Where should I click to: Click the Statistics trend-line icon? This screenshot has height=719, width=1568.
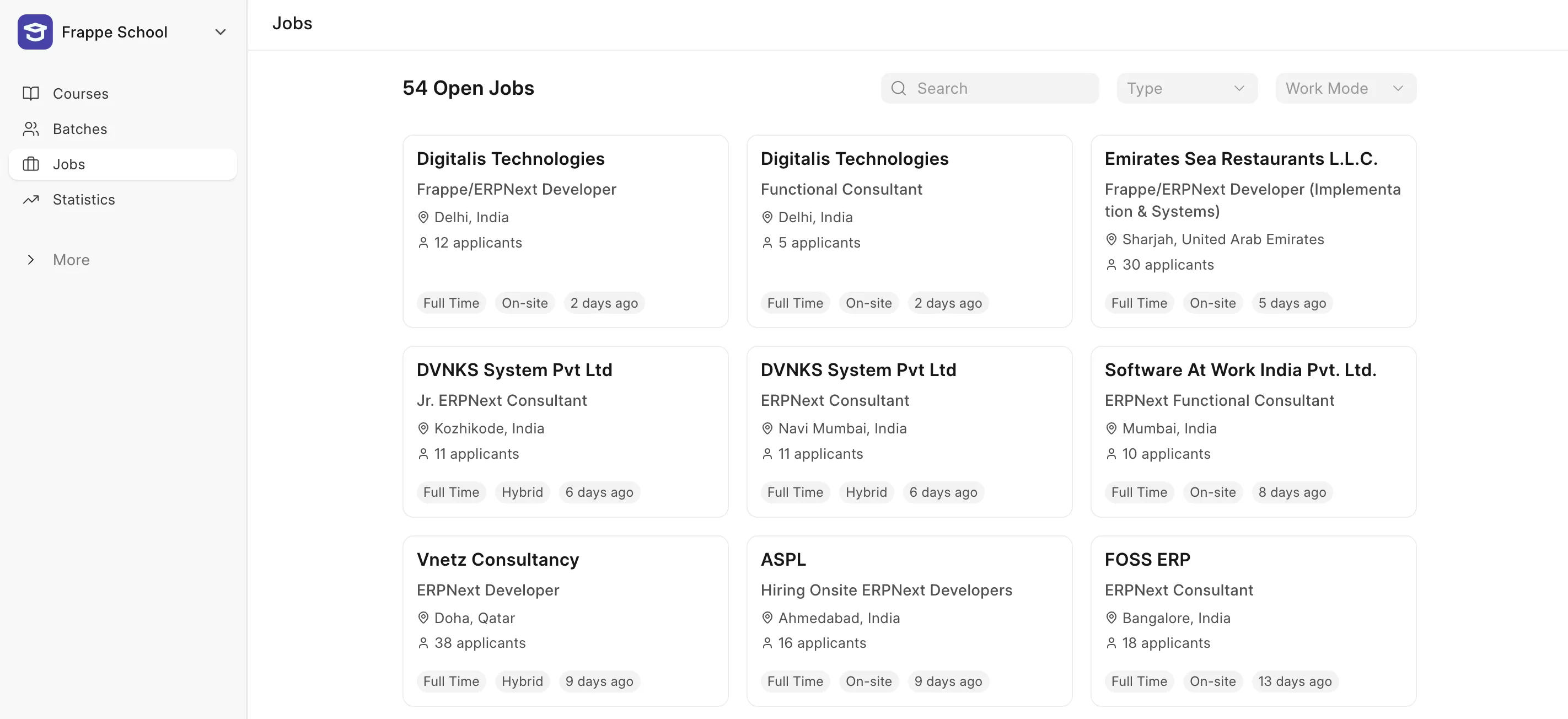[x=30, y=199]
